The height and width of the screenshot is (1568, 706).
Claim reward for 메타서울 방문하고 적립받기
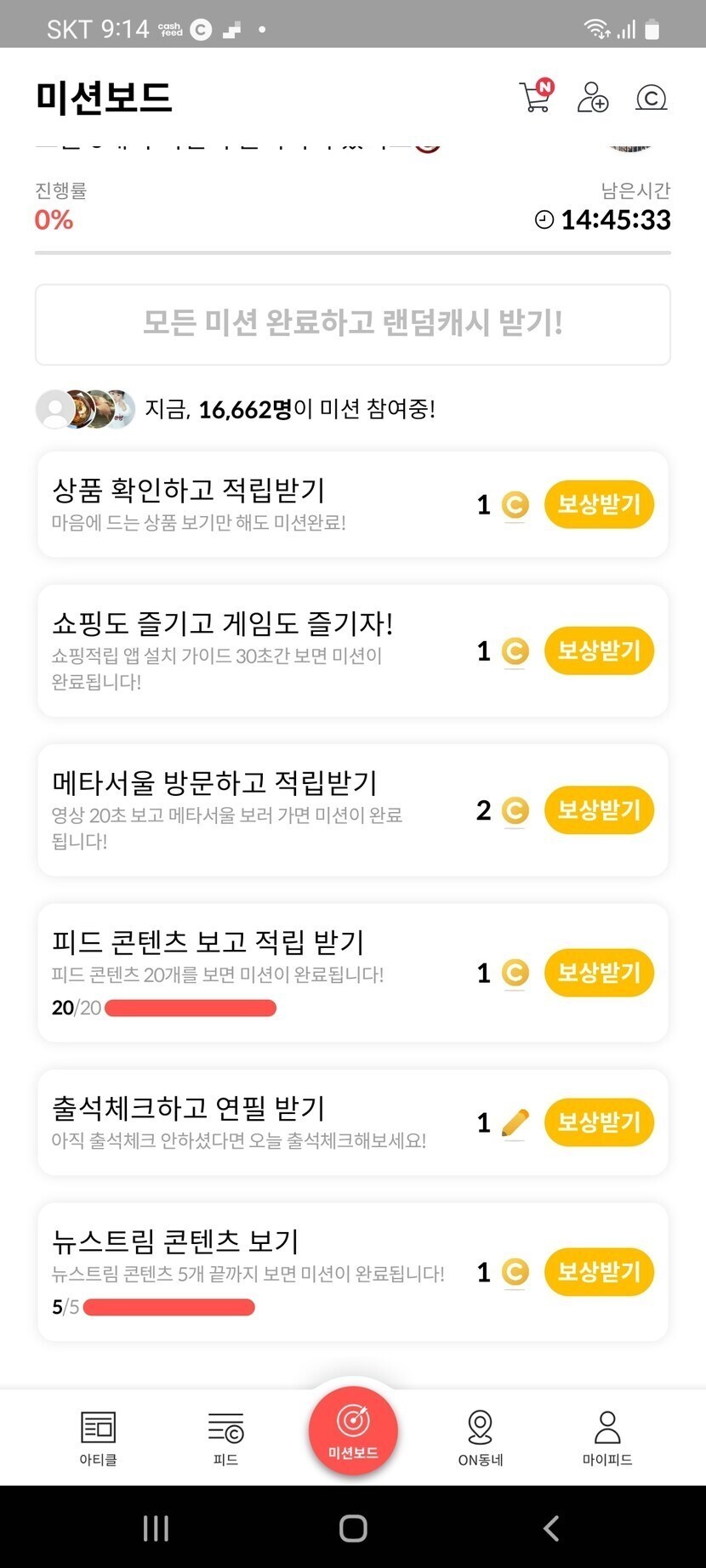point(599,810)
